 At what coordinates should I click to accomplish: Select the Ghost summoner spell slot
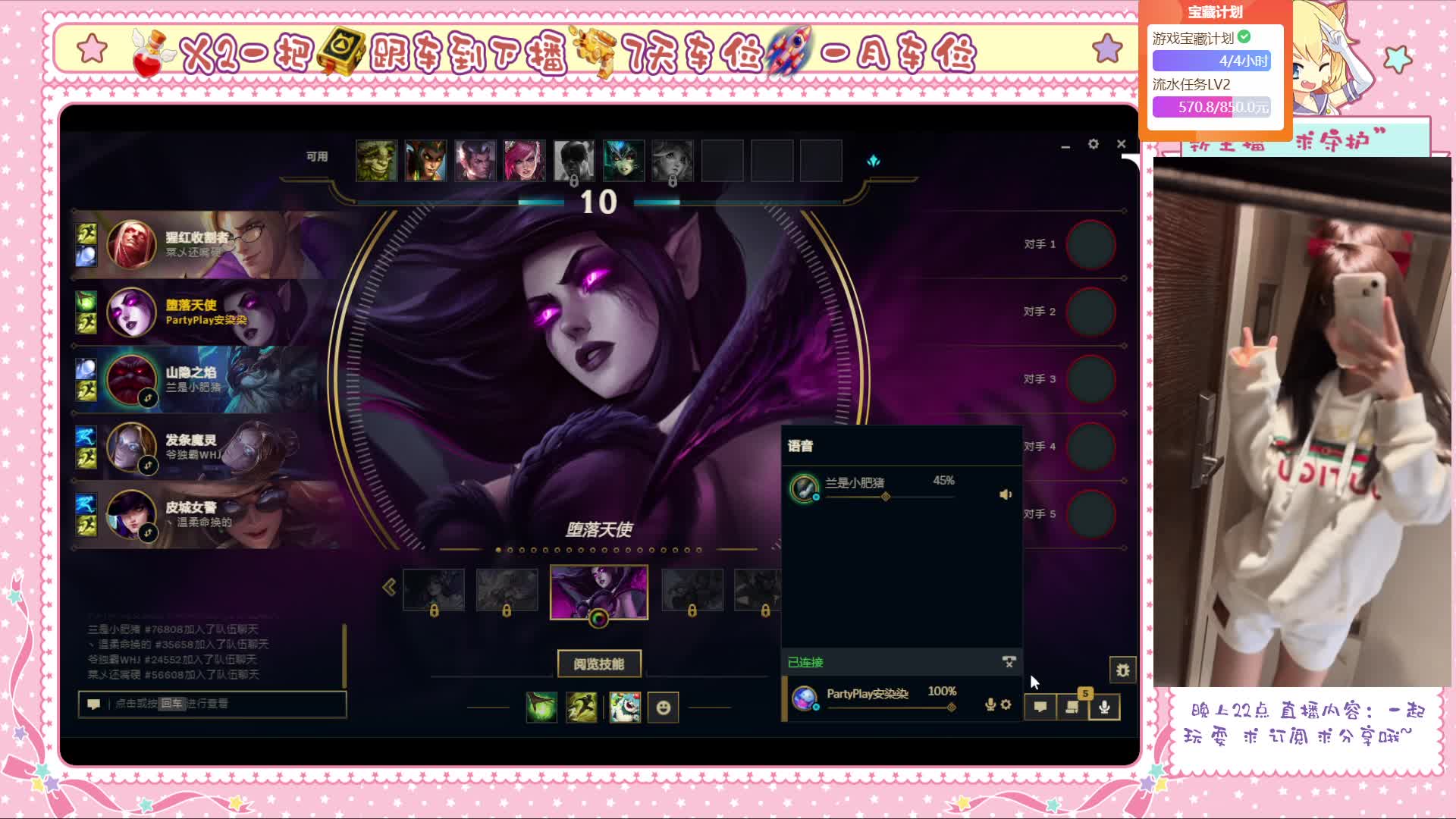(581, 708)
